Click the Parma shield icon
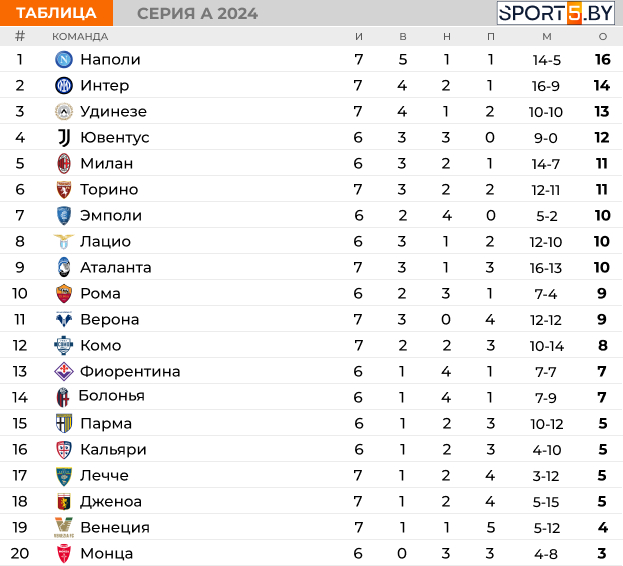The height and width of the screenshot is (566, 623). [64, 423]
